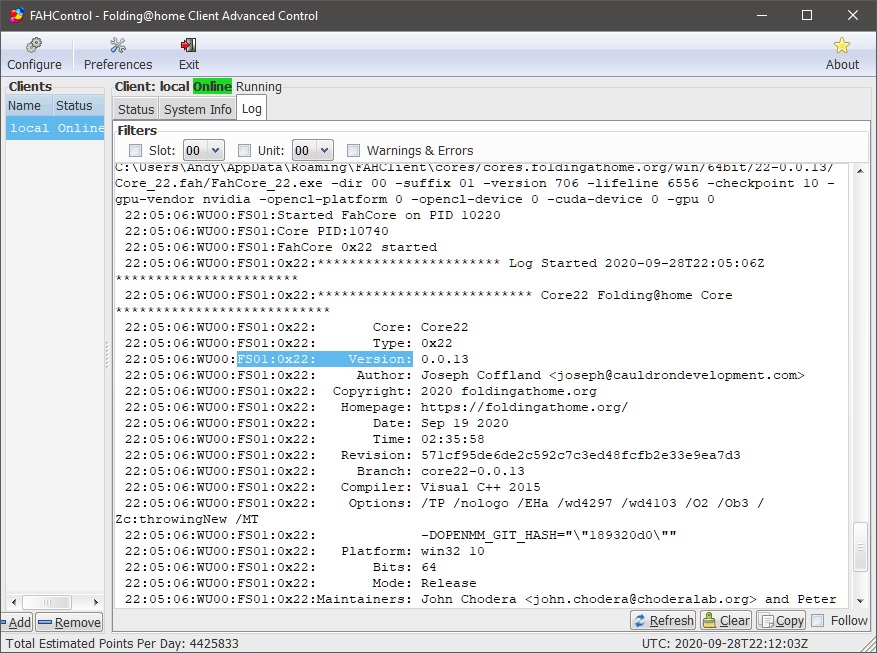This screenshot has width=877, height=653.
Task: Click log scrollbar down arrow
Action: tap(860, 601)
